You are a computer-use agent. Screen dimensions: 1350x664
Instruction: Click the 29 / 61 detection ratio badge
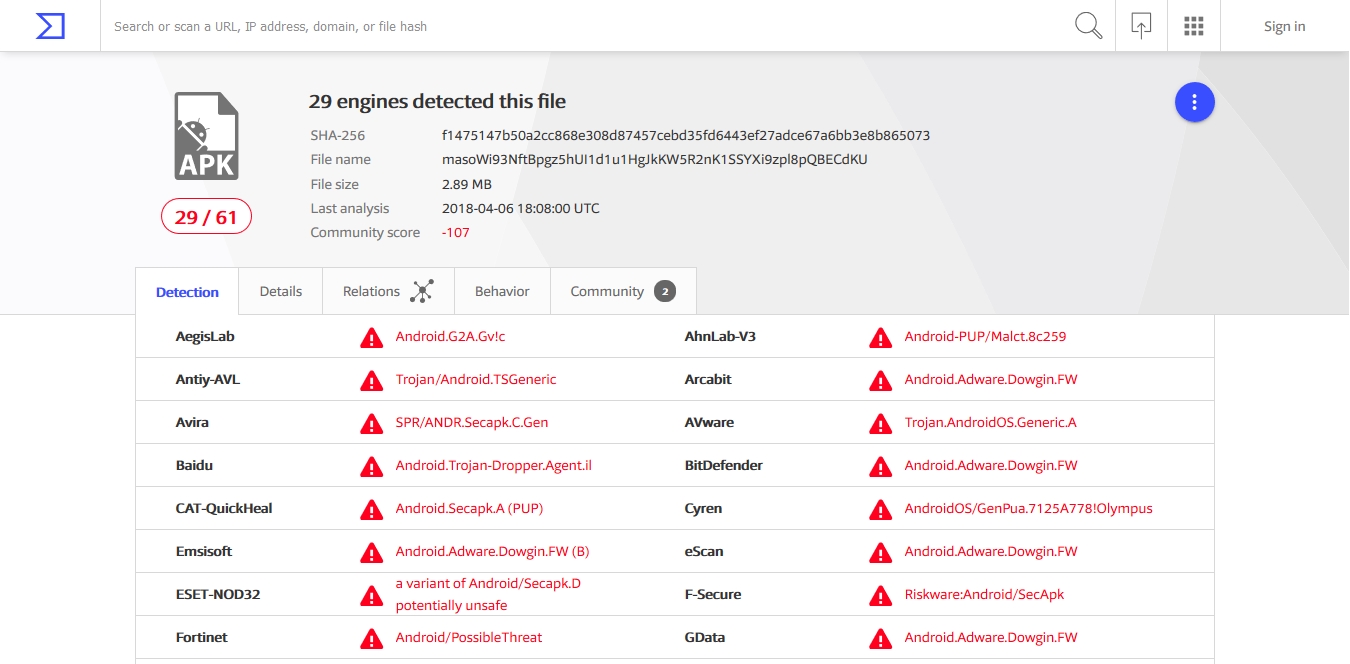pyautogui.click(x=206, y=217)
